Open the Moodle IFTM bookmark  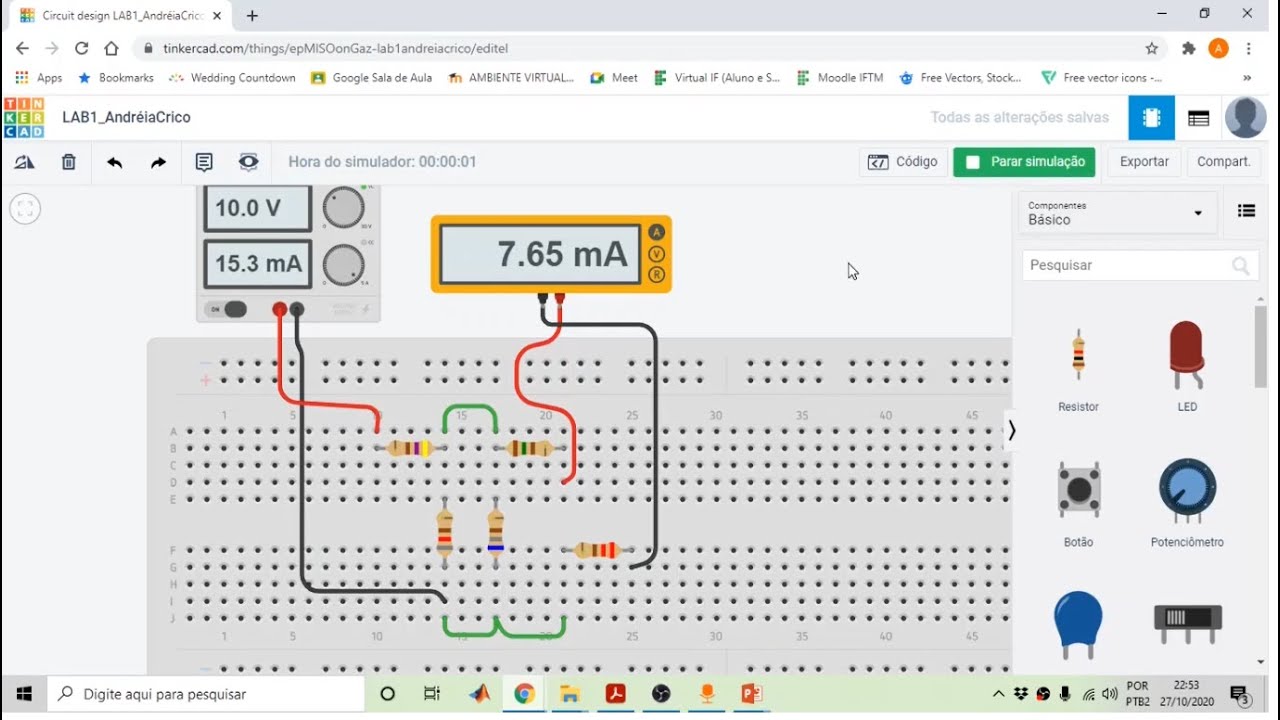tap(840, 78)
